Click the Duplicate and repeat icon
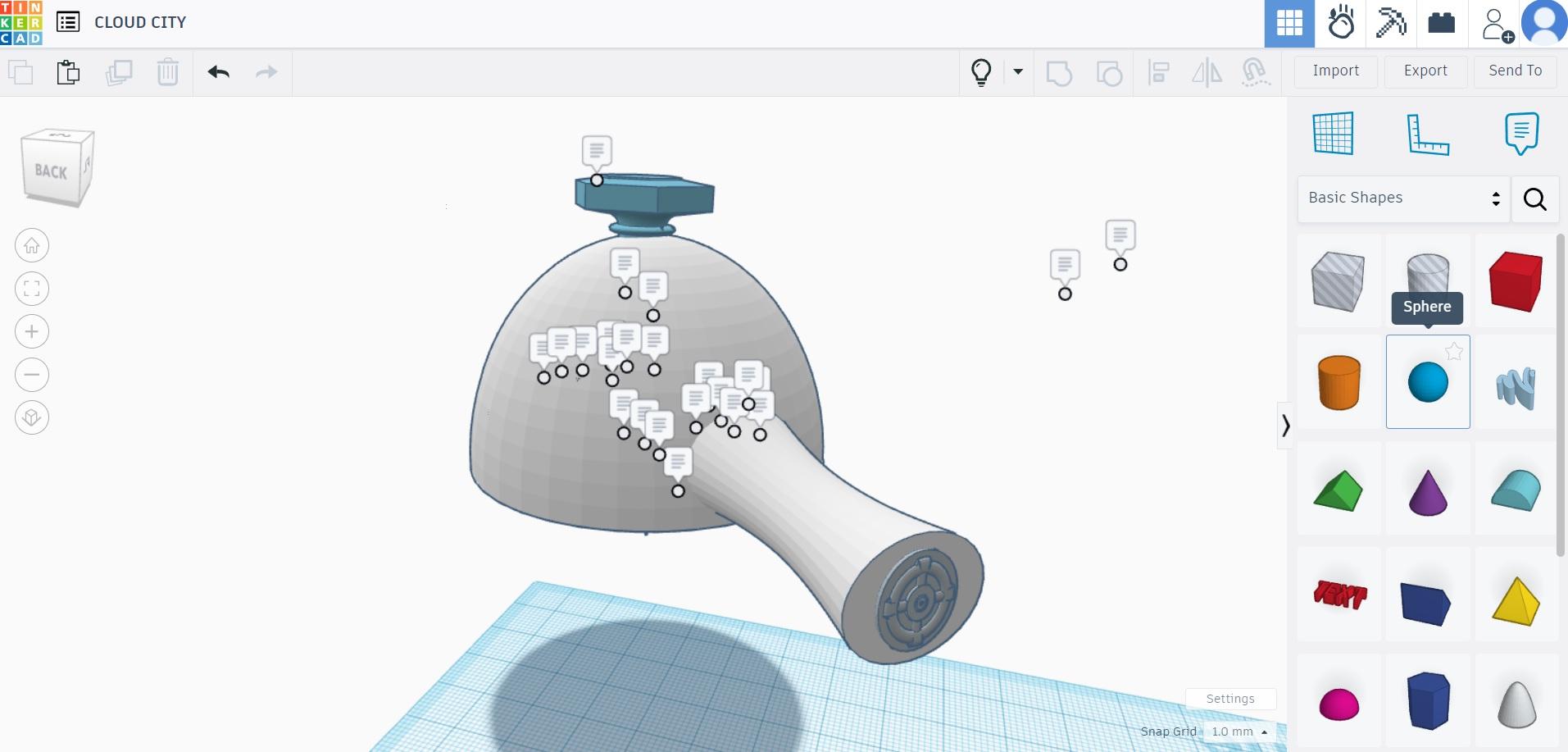1568x752 pixels. [119, 72]
